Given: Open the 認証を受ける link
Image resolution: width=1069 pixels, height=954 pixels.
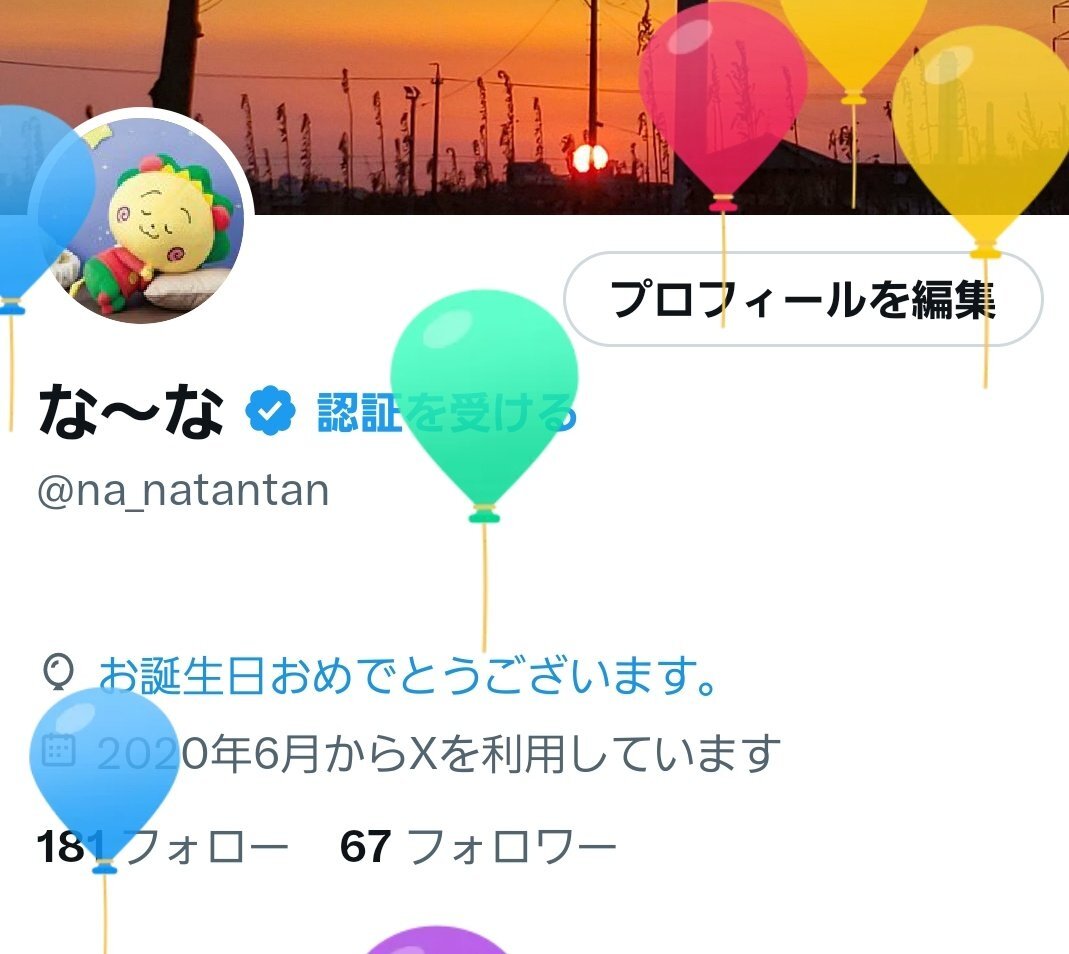Looking at the screenshot, I should pyautogui.click(x=447, y=412).
